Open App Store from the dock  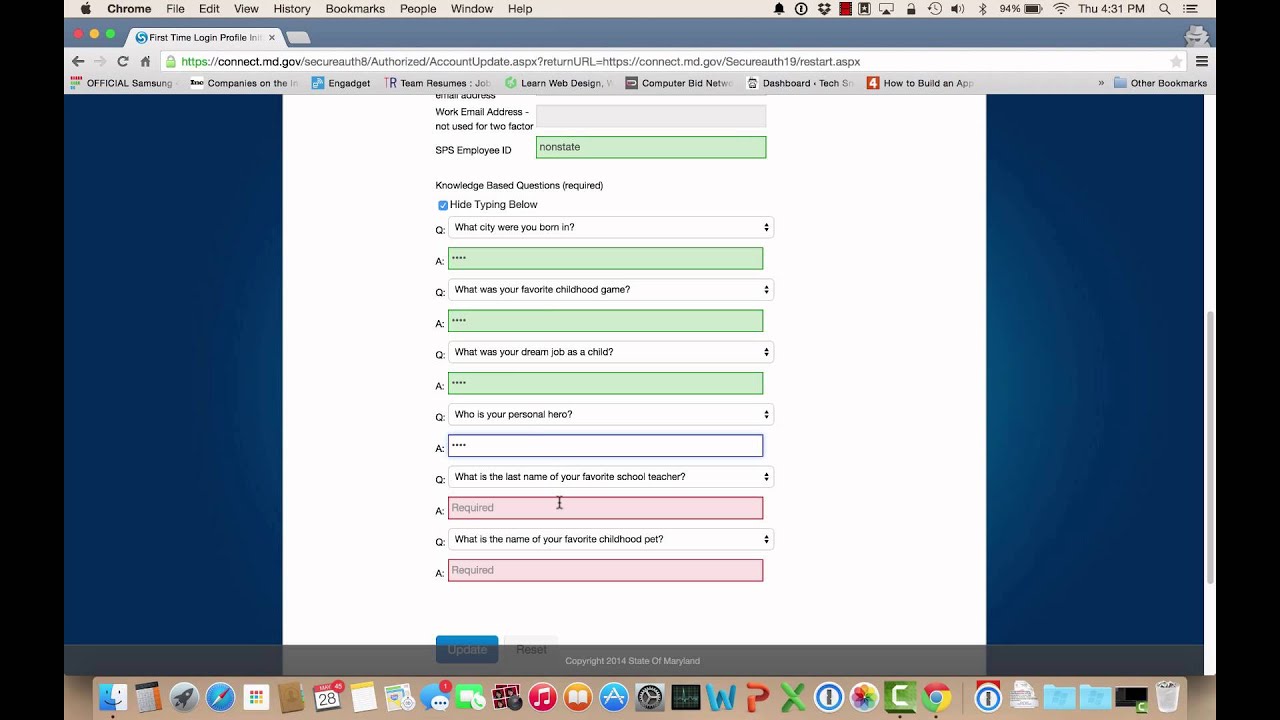[614, 697]
